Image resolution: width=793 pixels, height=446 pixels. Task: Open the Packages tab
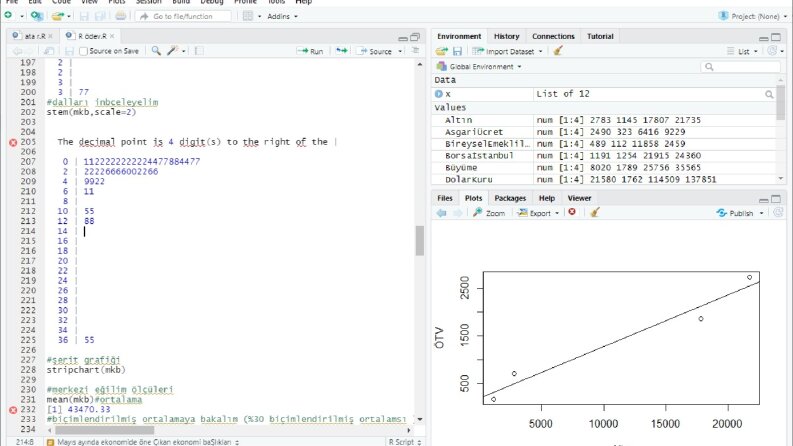point(510,198)
